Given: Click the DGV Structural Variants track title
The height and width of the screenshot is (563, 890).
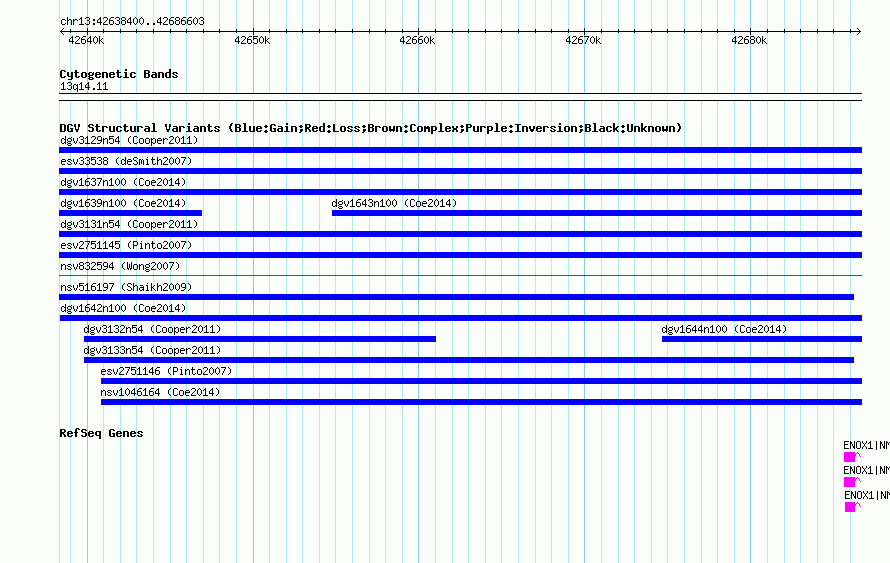Looking at the screenshot, I should 371,128.
